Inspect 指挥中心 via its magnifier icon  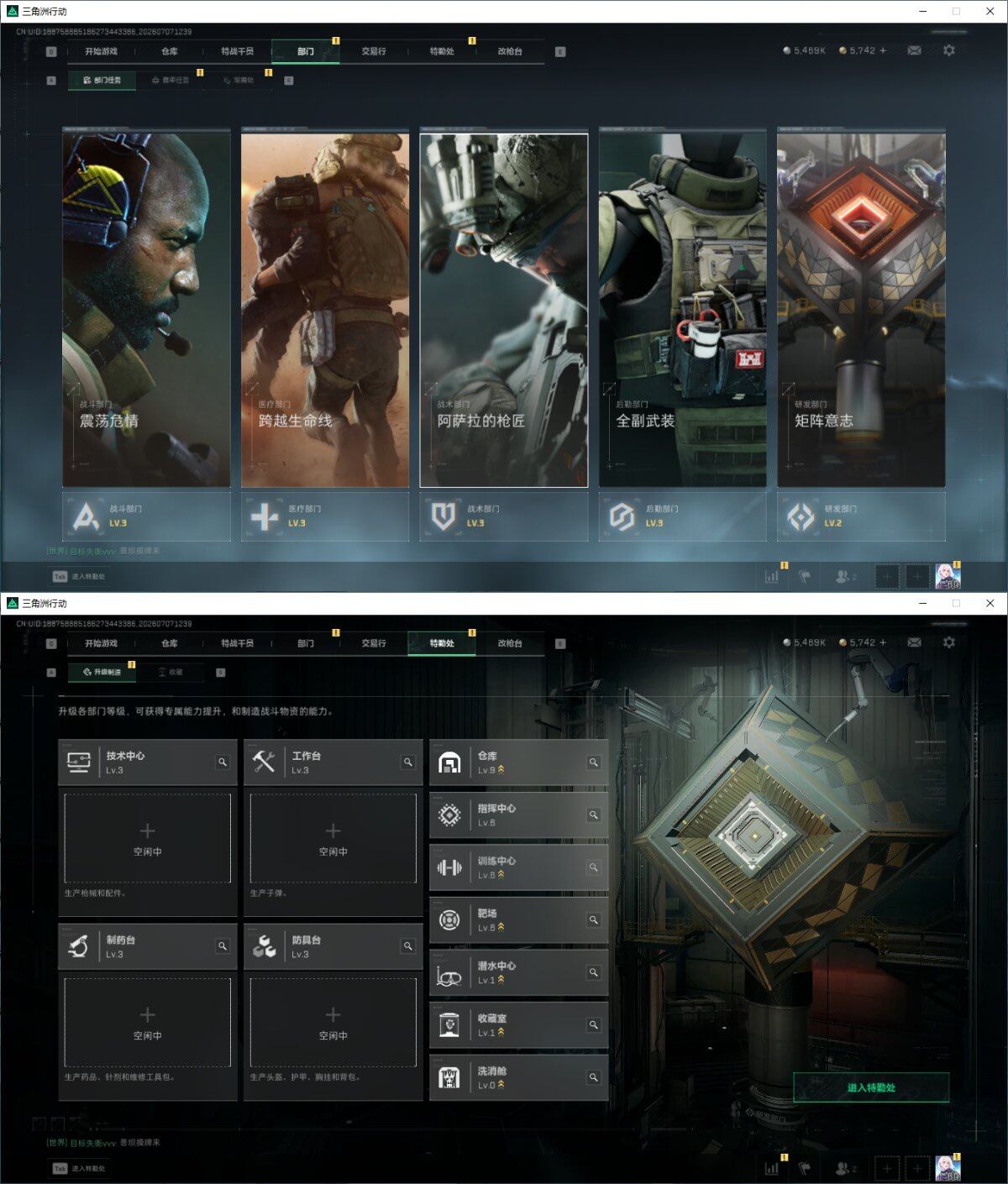pyautogui.click(x=594, y=815)
